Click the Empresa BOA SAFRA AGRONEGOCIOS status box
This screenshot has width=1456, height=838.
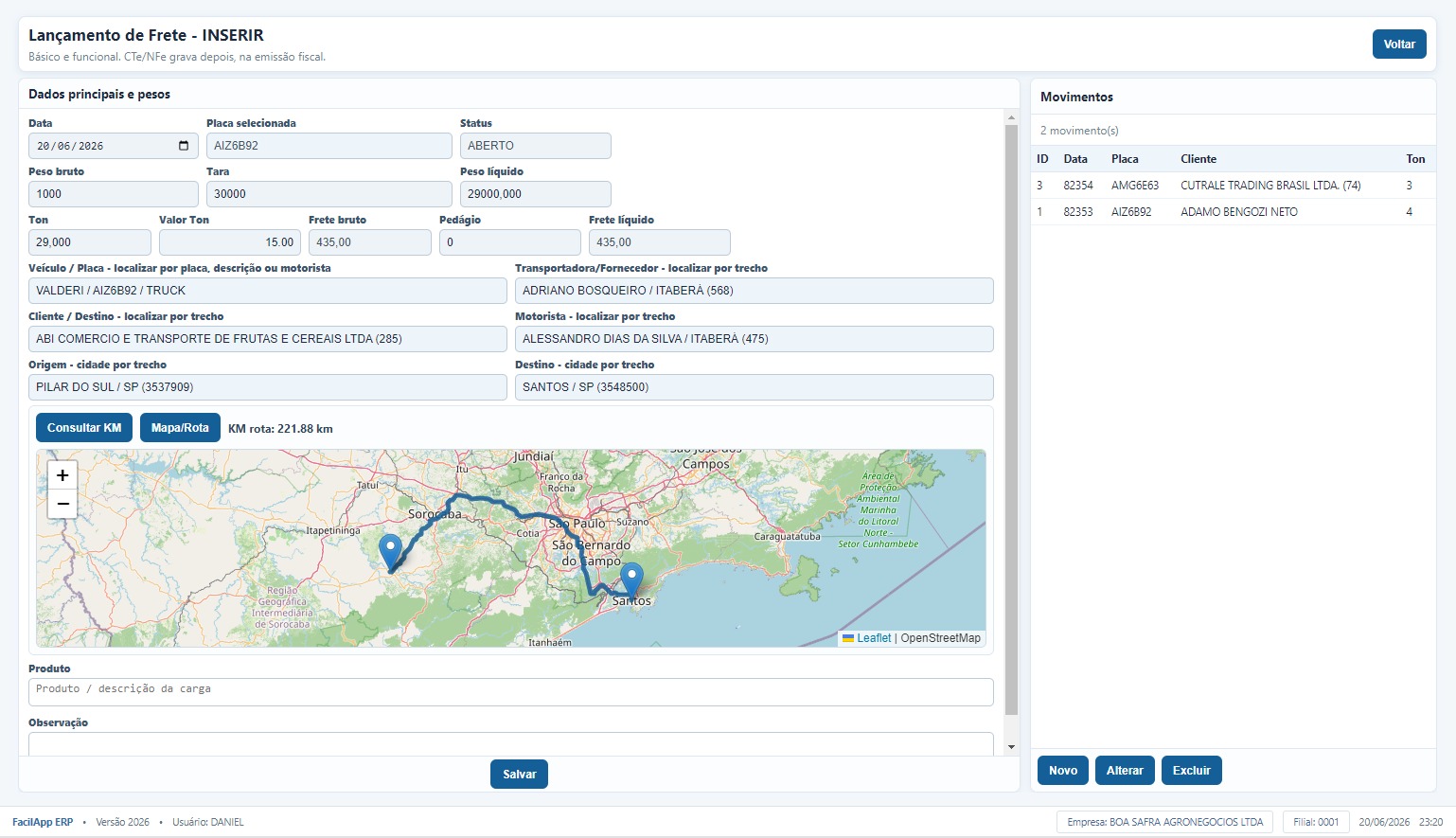pyautogui.click(x=1164, y=822)
